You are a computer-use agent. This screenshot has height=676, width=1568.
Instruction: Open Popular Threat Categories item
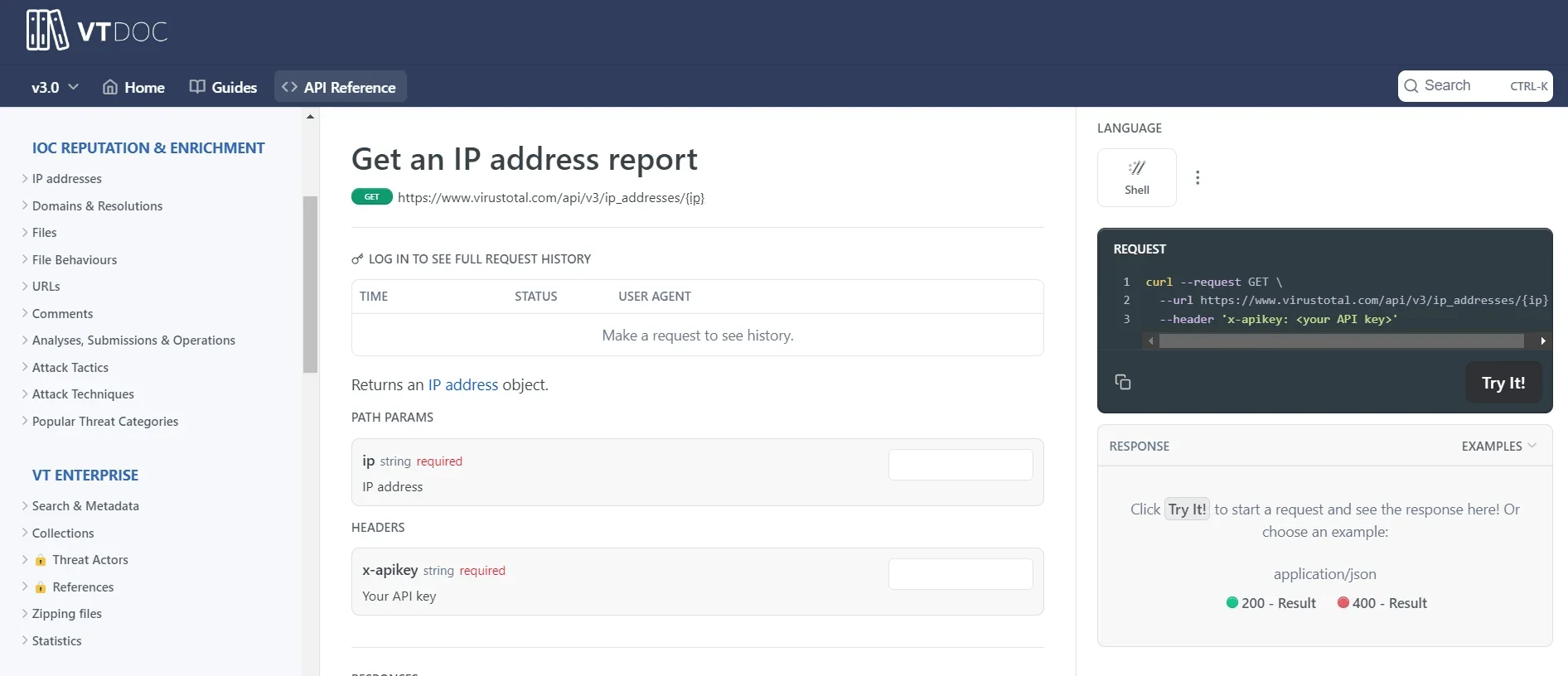[105, 421]
